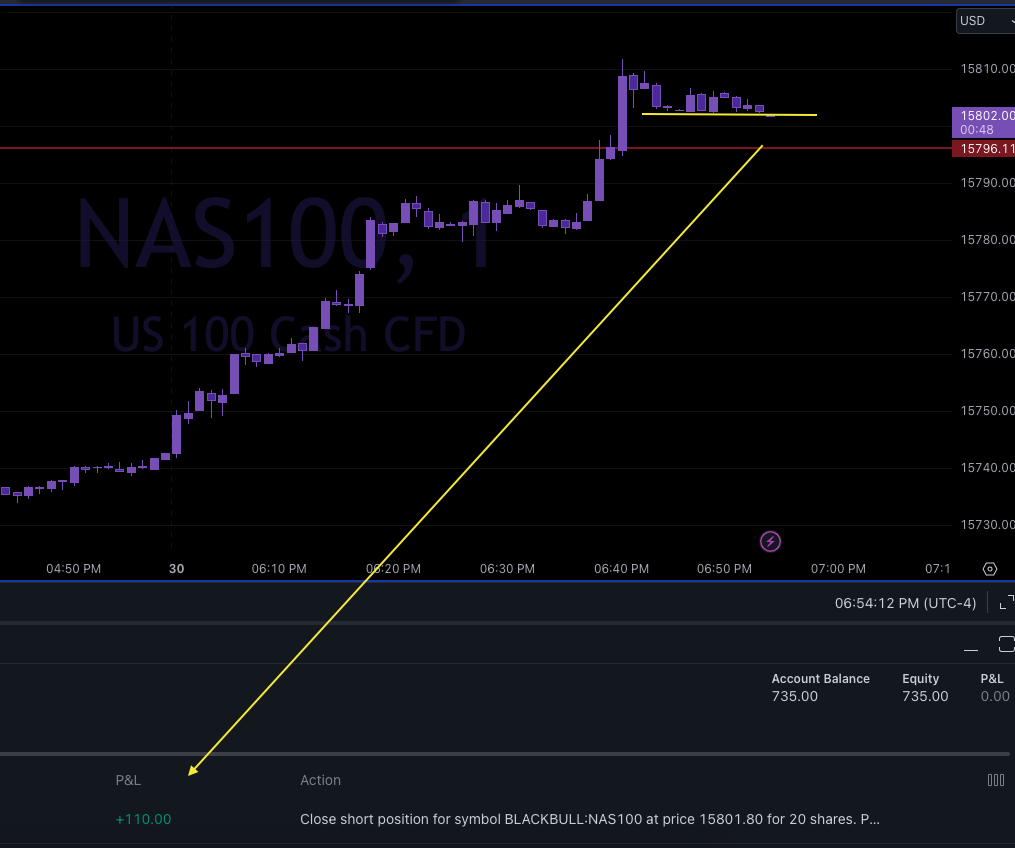Viewport: 1015px width, 848px height.
Task: Click the 06:54:12 PM (UTC-4) timezone button
Action: (x=905, y=603)
